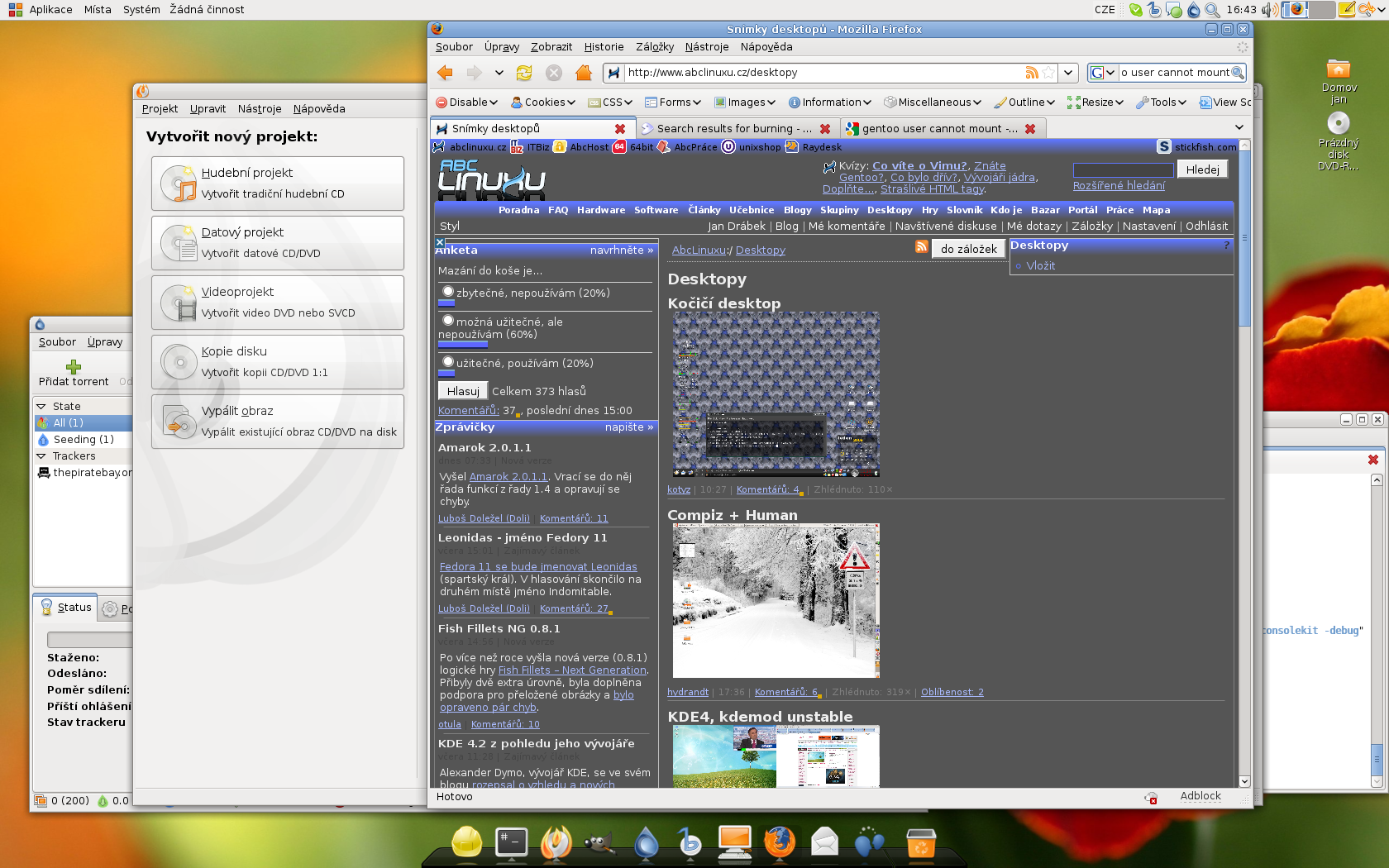Click the Firefox forward arrow button
This screenshot has height=868, width=1389.
coord(474,73)
